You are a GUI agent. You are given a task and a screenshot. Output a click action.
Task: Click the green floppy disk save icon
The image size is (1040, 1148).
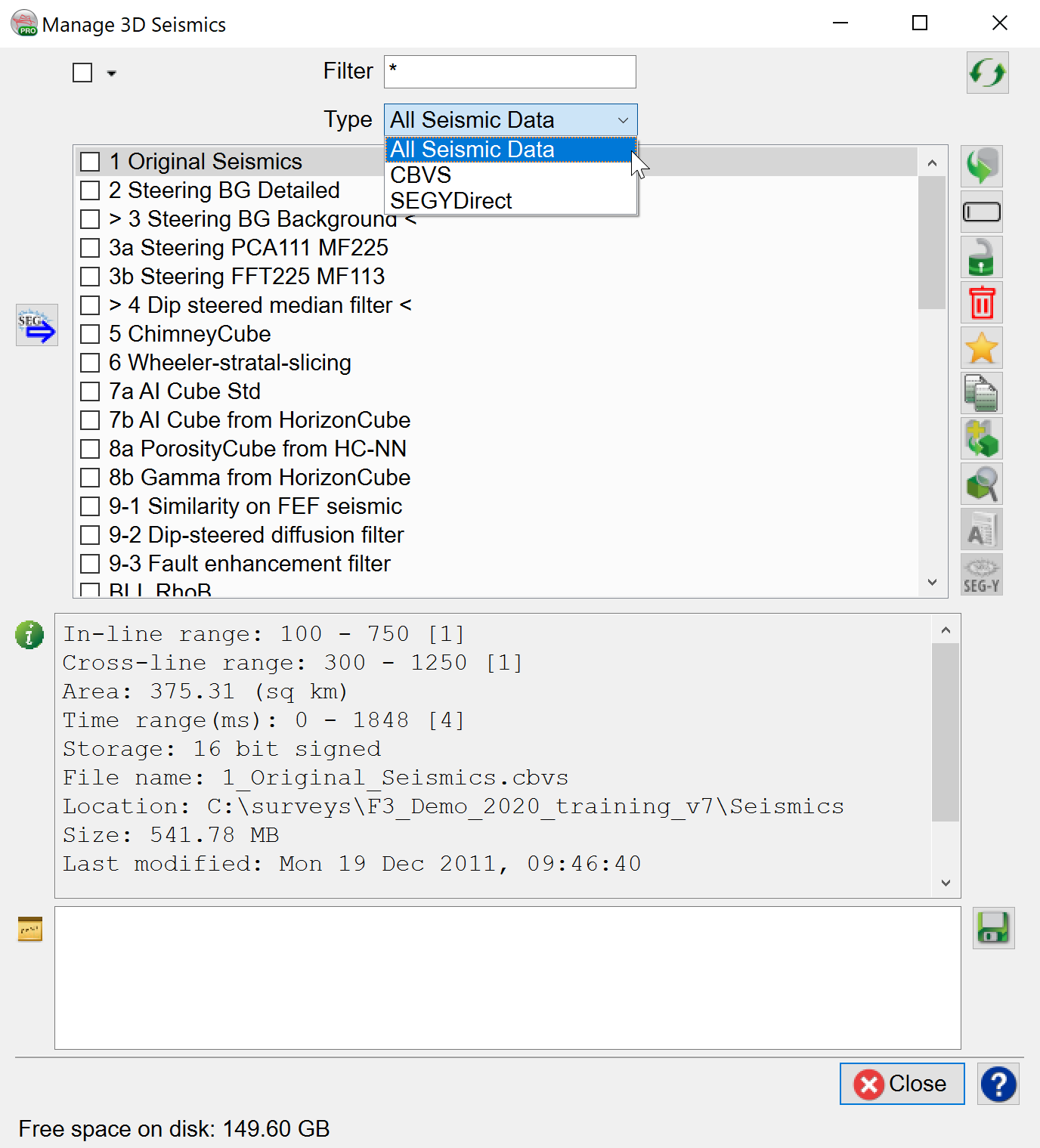pos(992,928)
